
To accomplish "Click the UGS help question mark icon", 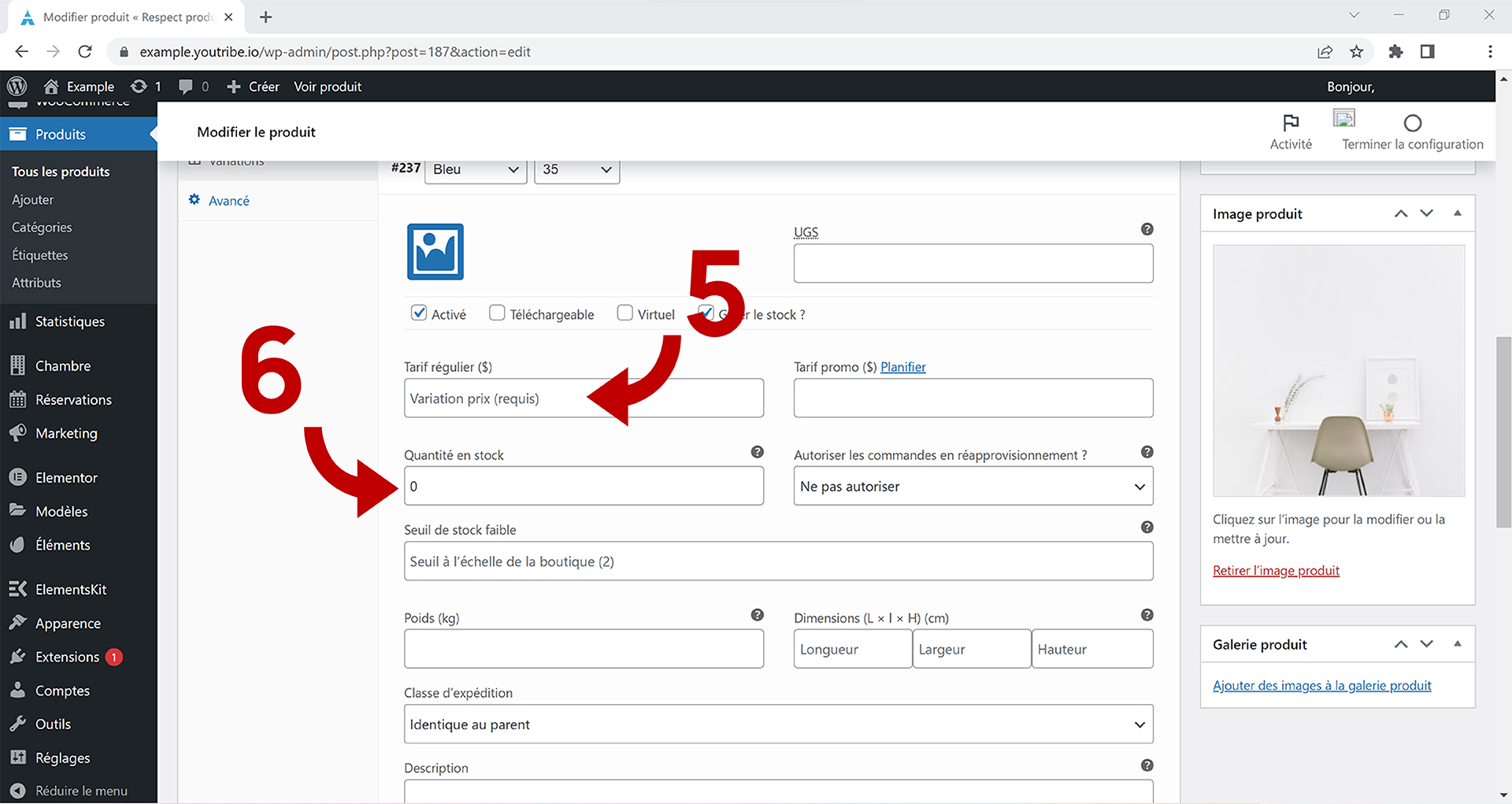I will [x=1147, y=229].
